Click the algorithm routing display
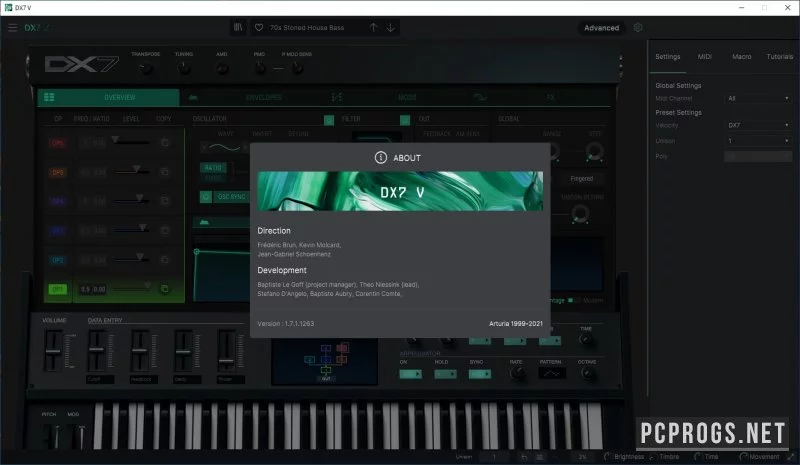800x465 pixels. (x=325, y=361)
